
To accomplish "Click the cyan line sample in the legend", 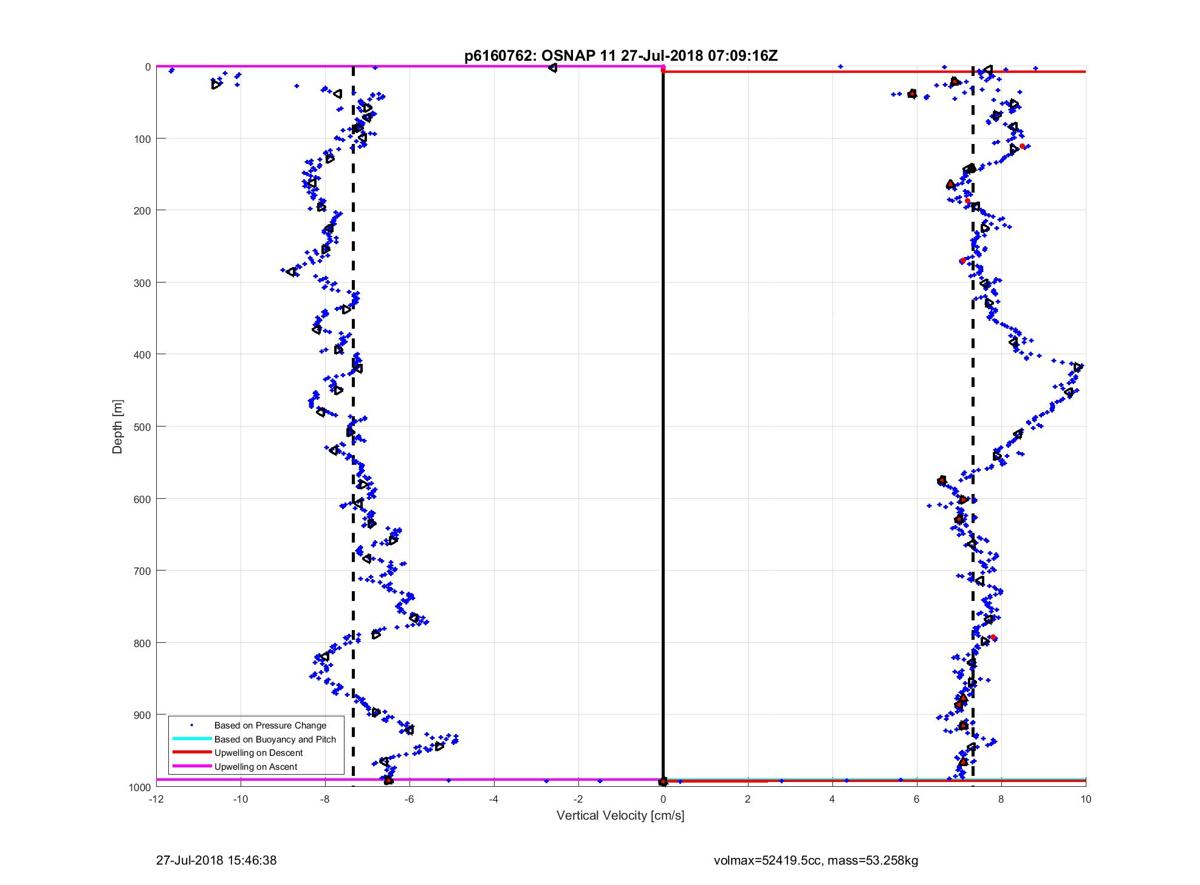I will pyautogui.click(x=191, y=739).
